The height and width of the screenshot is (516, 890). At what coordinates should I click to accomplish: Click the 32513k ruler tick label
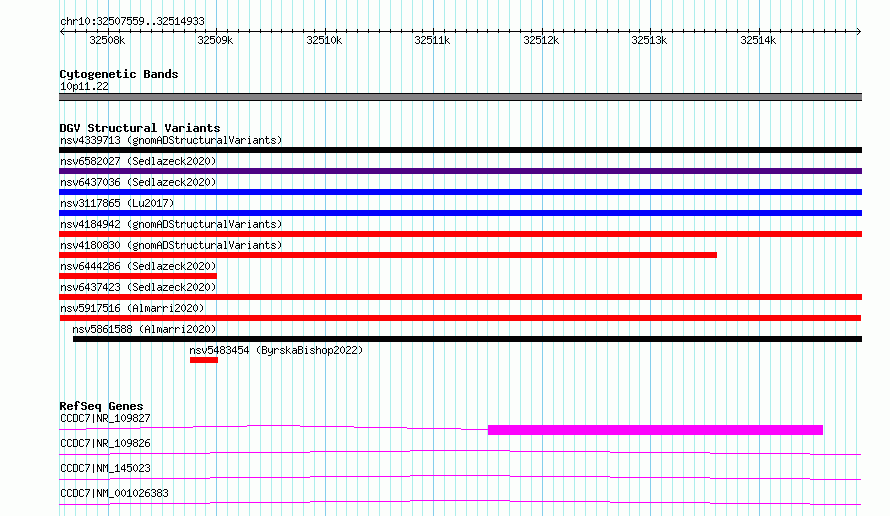[649, 40]
